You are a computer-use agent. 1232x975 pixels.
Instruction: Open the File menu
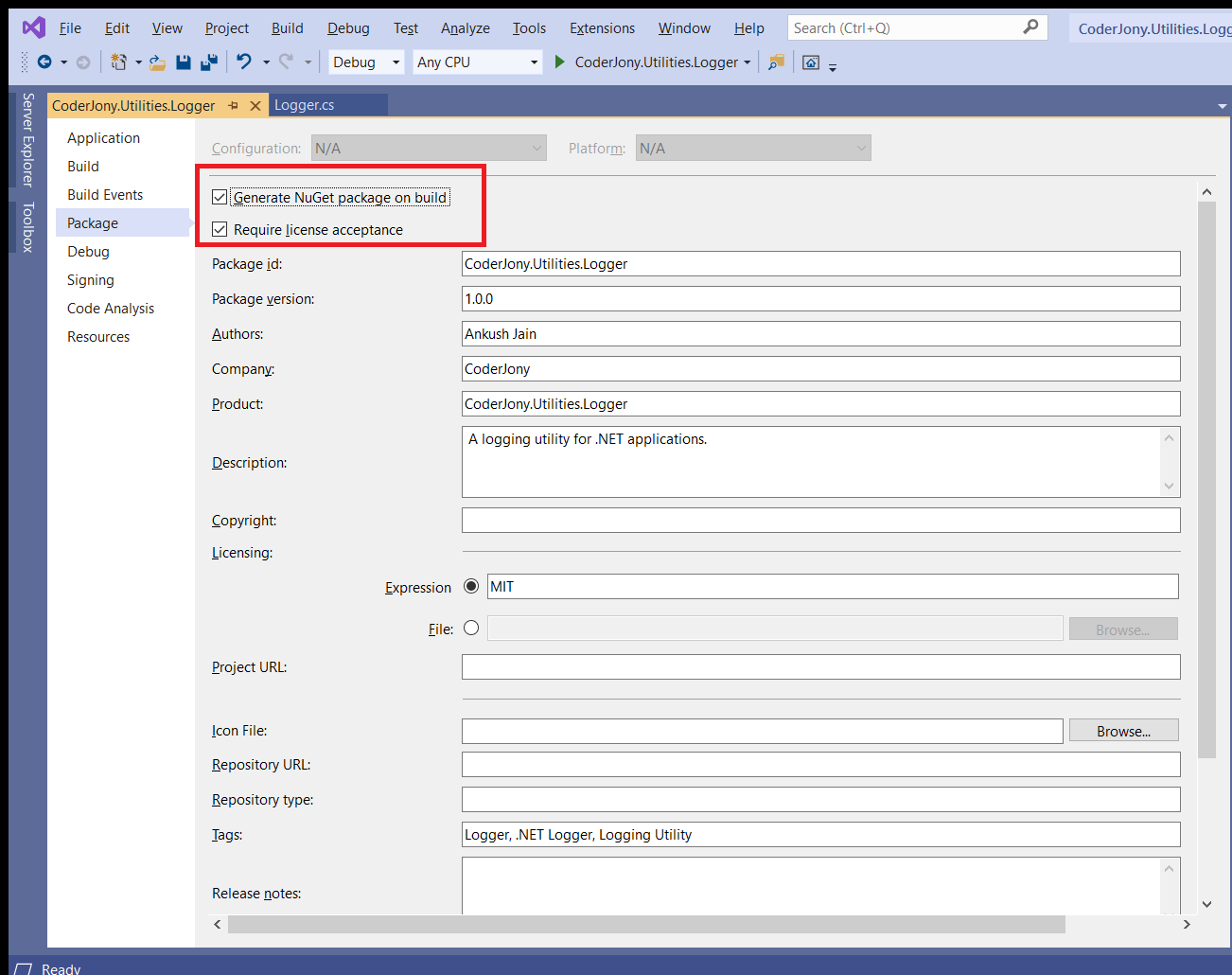70,27
